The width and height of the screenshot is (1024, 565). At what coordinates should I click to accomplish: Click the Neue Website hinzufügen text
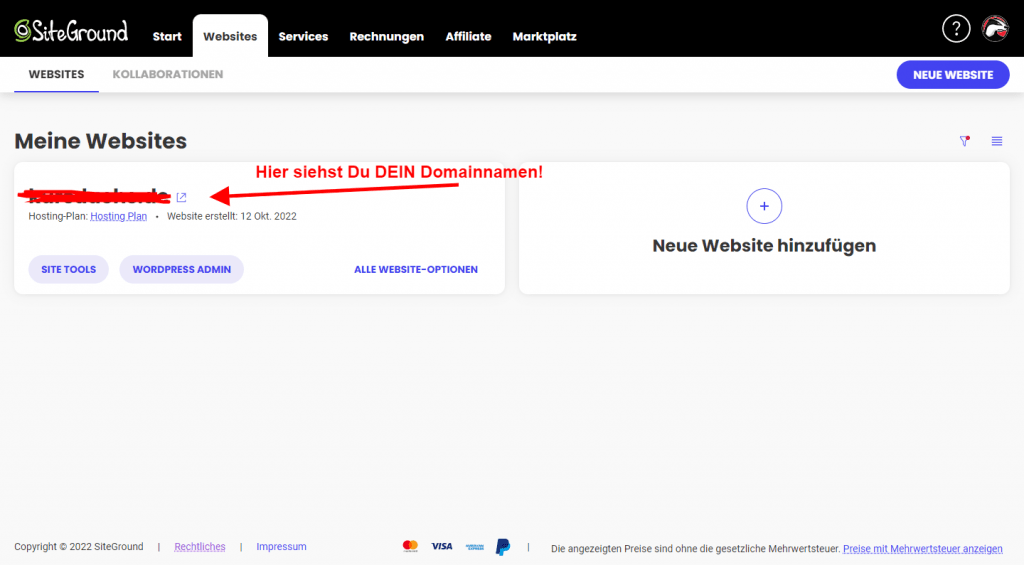coord(764,246)
